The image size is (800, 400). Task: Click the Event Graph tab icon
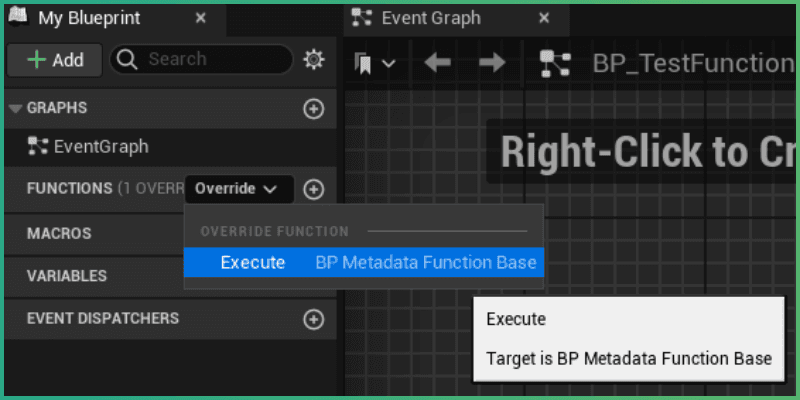(x=362, y=18)
